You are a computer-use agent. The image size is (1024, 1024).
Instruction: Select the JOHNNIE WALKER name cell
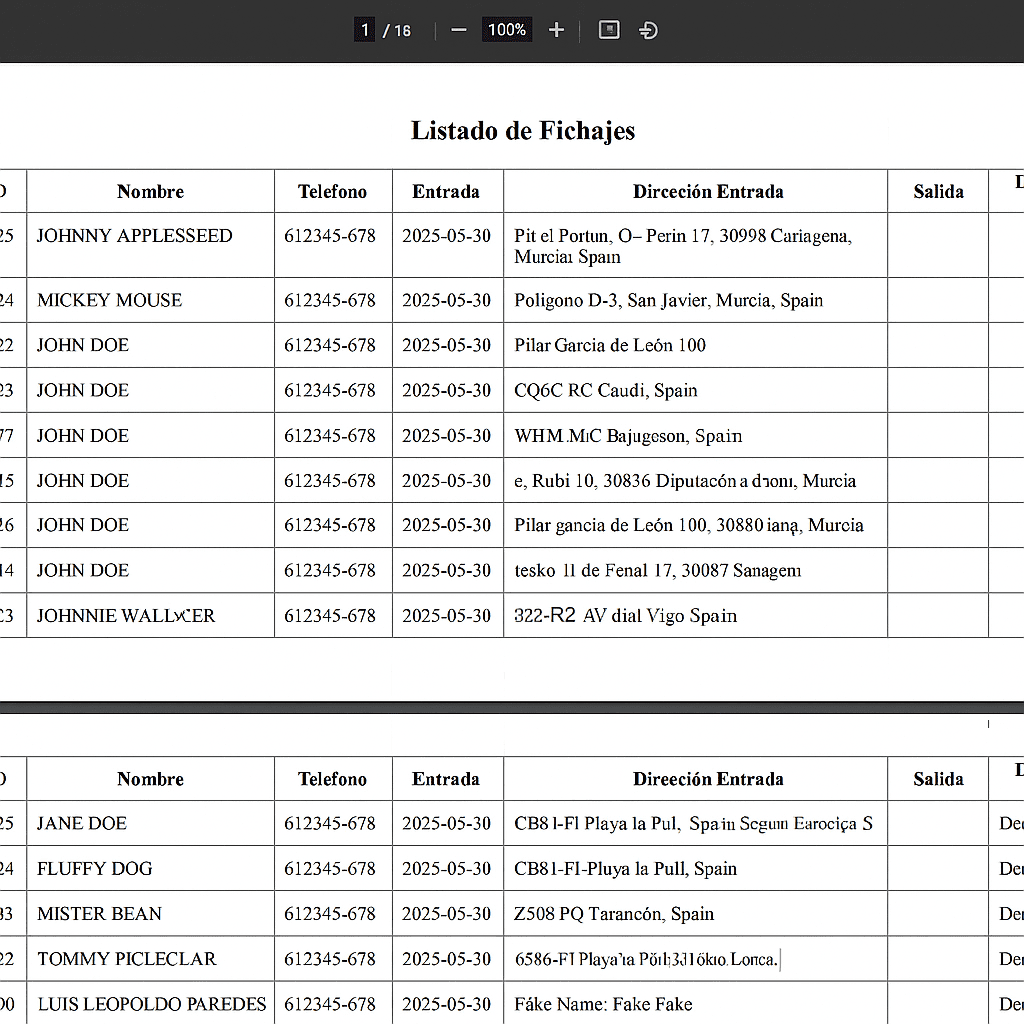coord(126,616)
